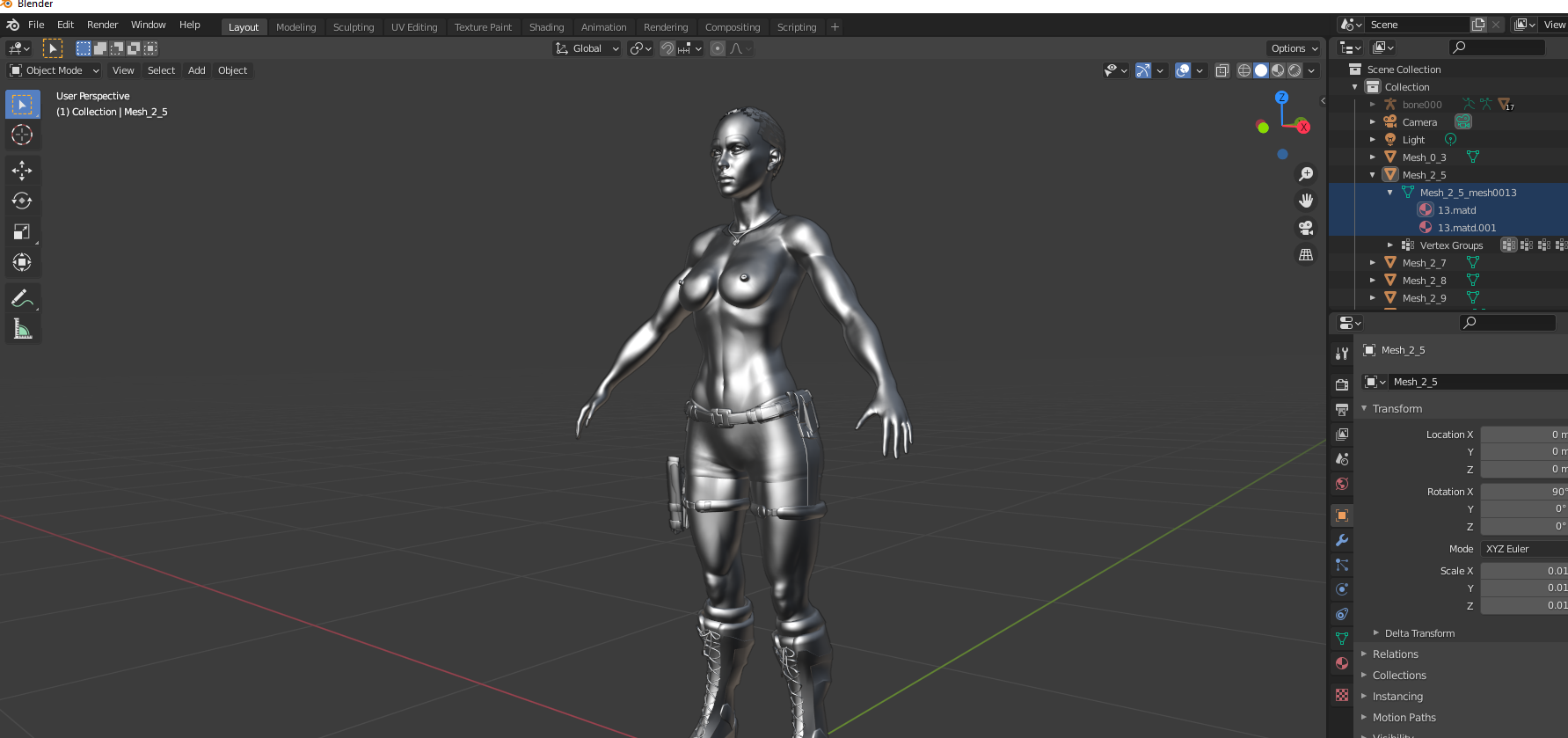Select the Light object in outliner
Screen dimensions: 1568x738
point(1413,140)
